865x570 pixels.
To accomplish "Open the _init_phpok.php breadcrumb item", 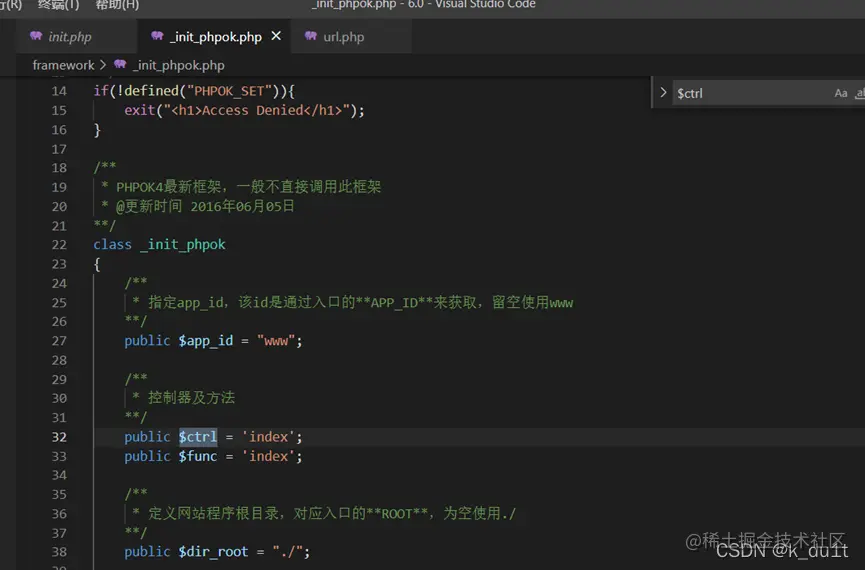I will click(x=179, y=65).
